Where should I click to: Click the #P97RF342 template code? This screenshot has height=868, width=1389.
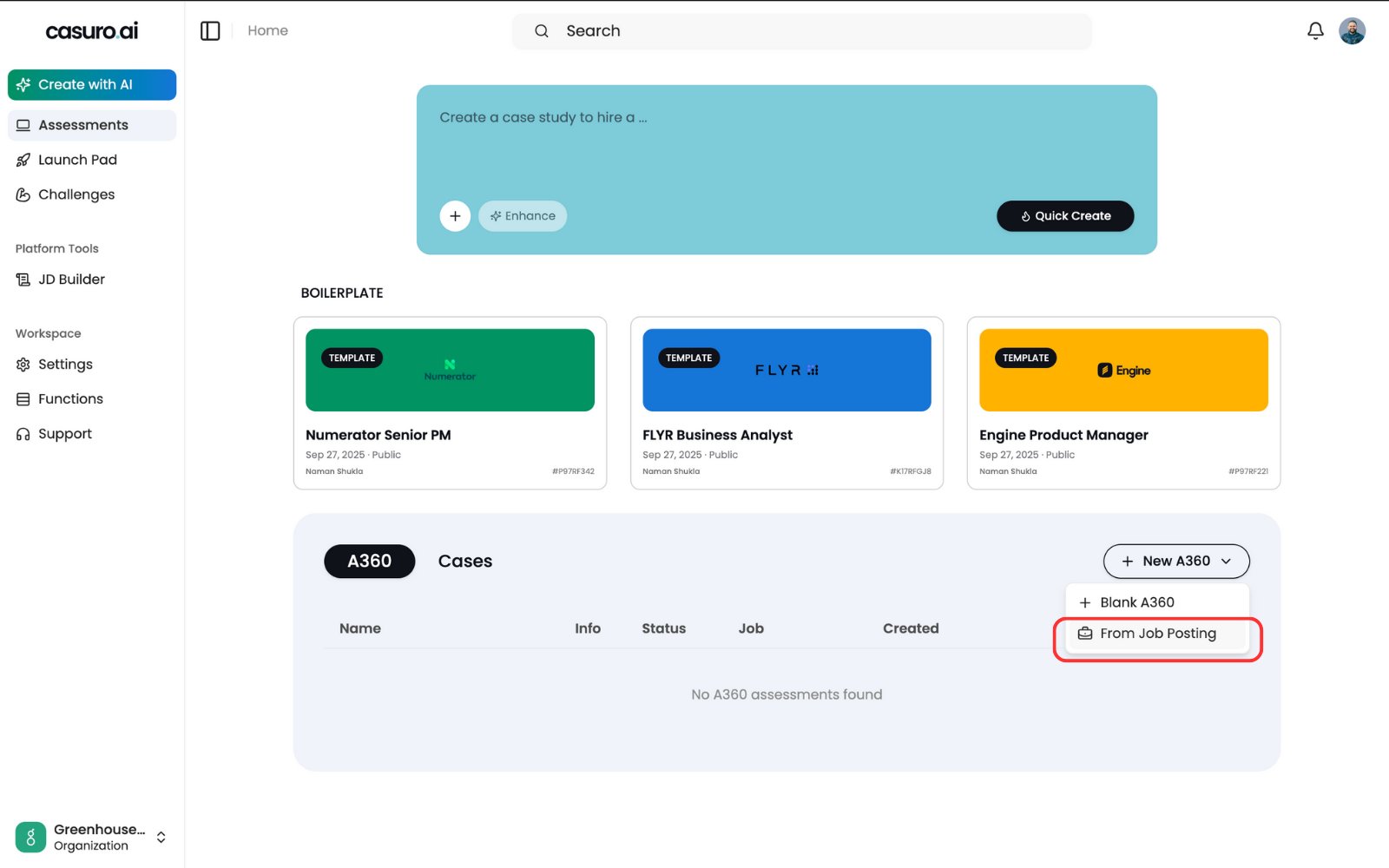pos(573,471)
